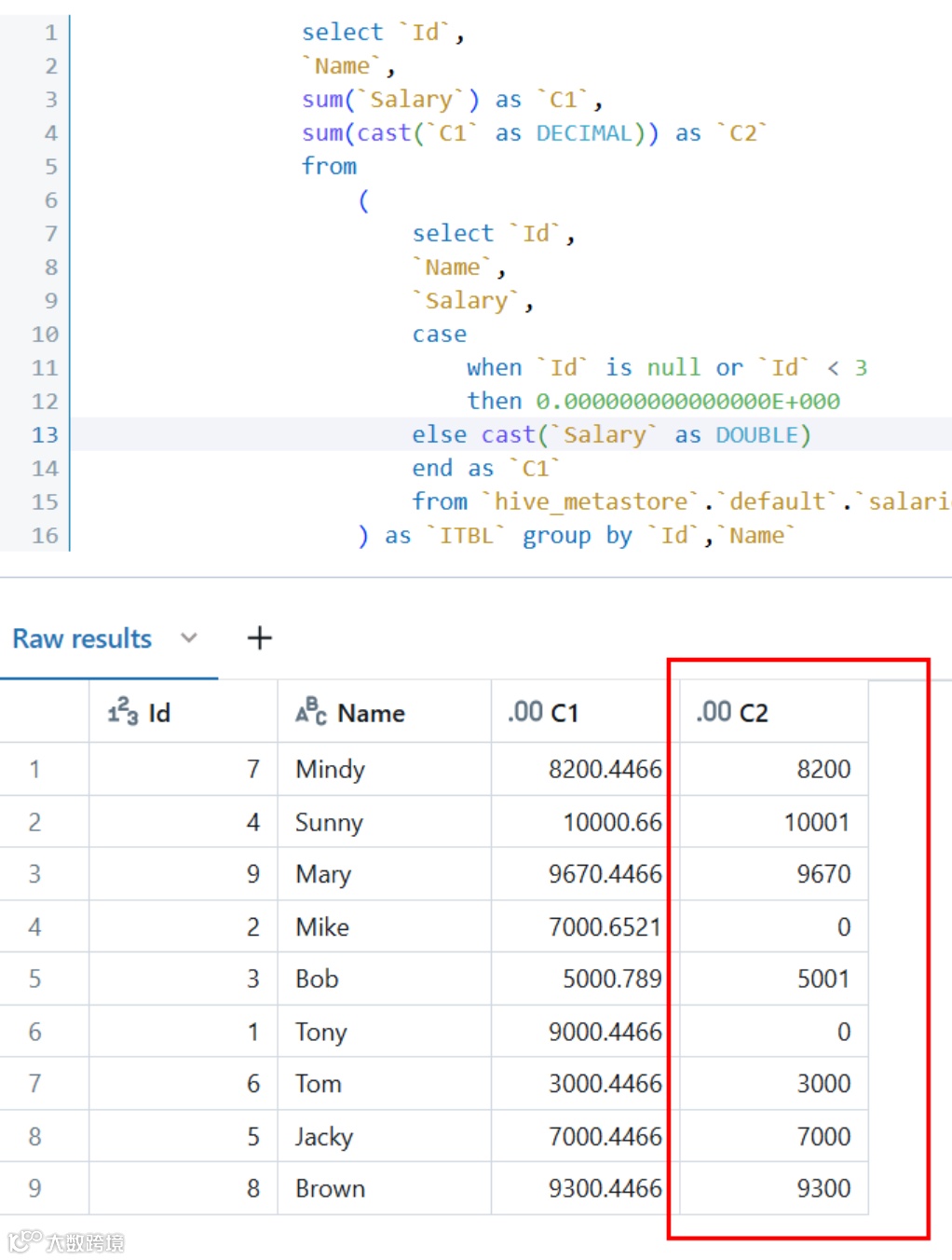Click the 9300.4466 C1 value

[605, 1188]
